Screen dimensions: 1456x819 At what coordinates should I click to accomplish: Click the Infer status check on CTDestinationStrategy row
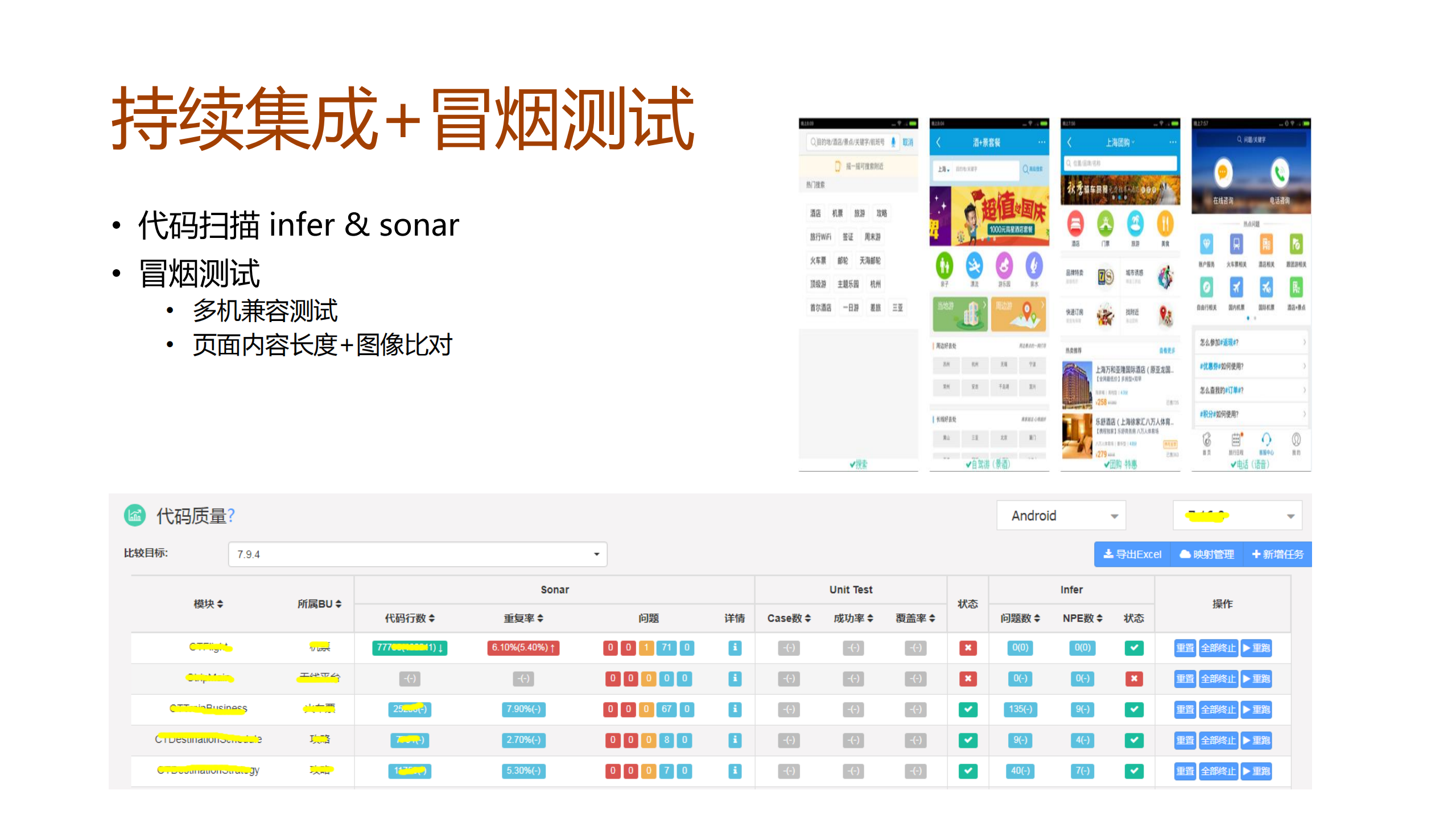(1135, 771)
